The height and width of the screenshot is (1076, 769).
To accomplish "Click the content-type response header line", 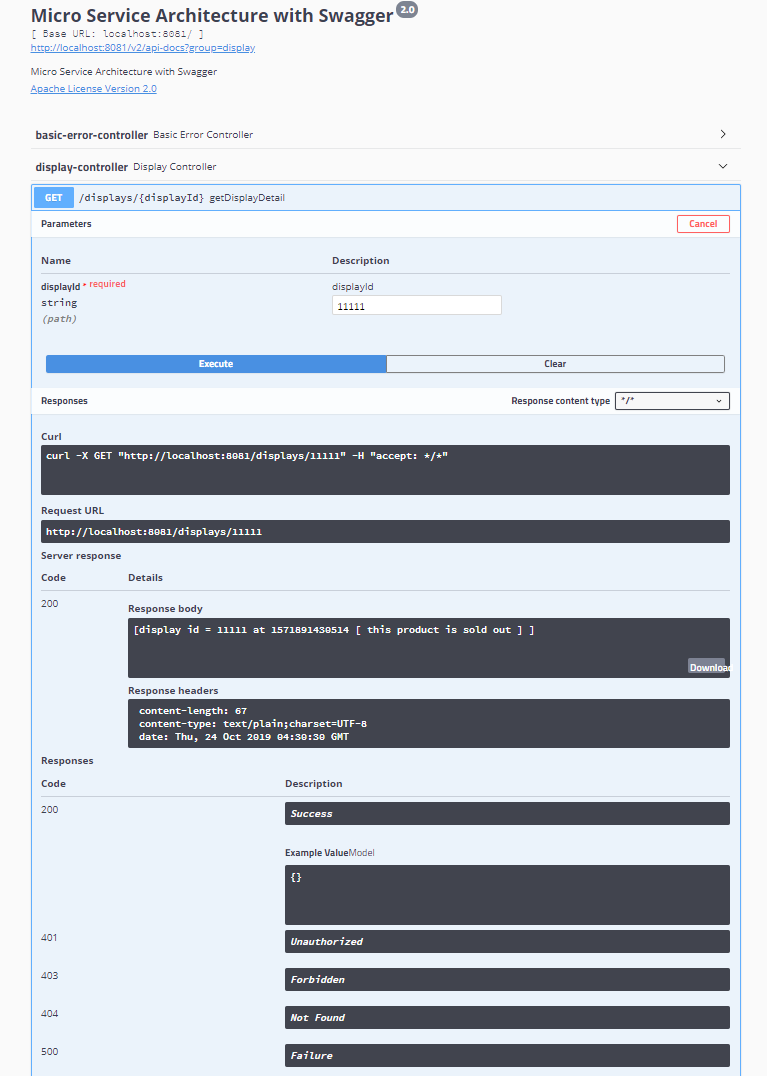I will click(x=252, y=724).
